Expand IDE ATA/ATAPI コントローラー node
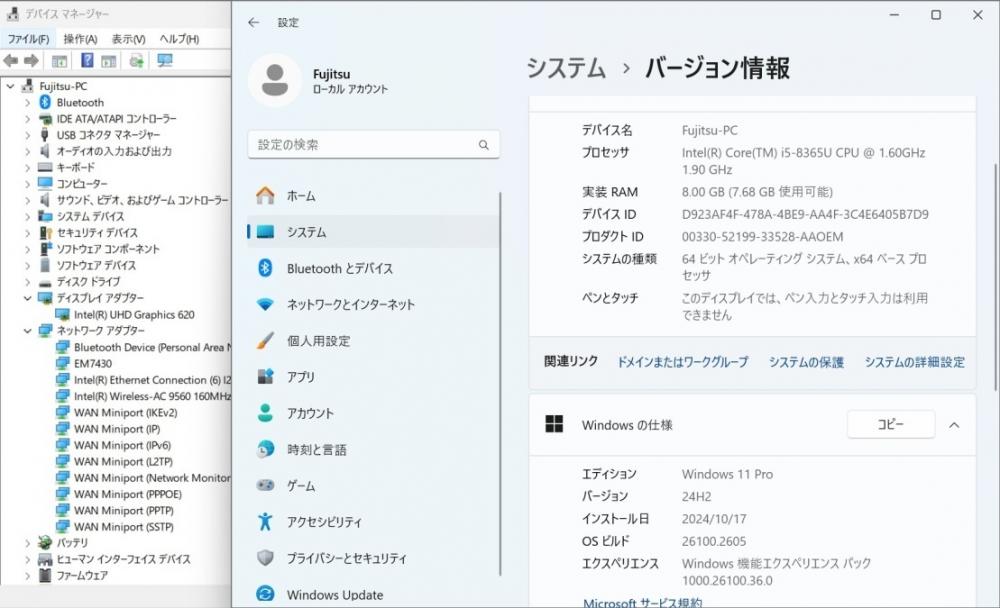This screenshot has width=1000, height=608. pos(27,119)
